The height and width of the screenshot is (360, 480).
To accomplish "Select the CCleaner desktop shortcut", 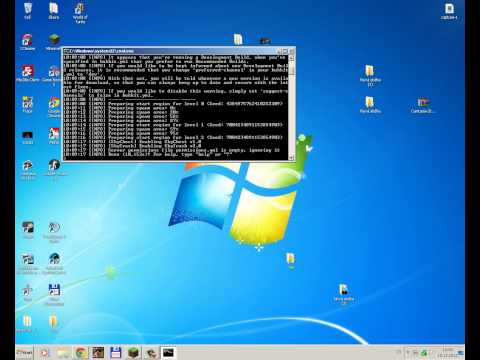I will (27, 42).
